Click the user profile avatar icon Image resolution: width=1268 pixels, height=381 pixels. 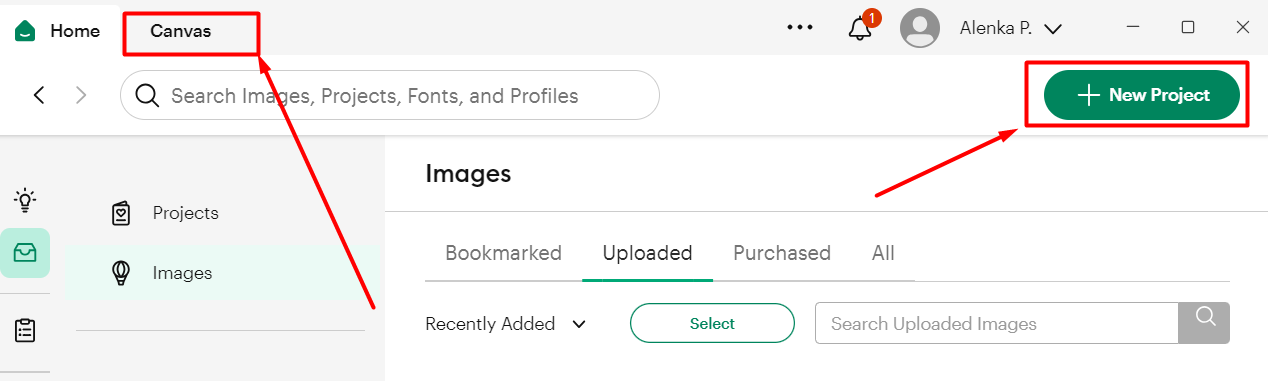tap(920, 28)
